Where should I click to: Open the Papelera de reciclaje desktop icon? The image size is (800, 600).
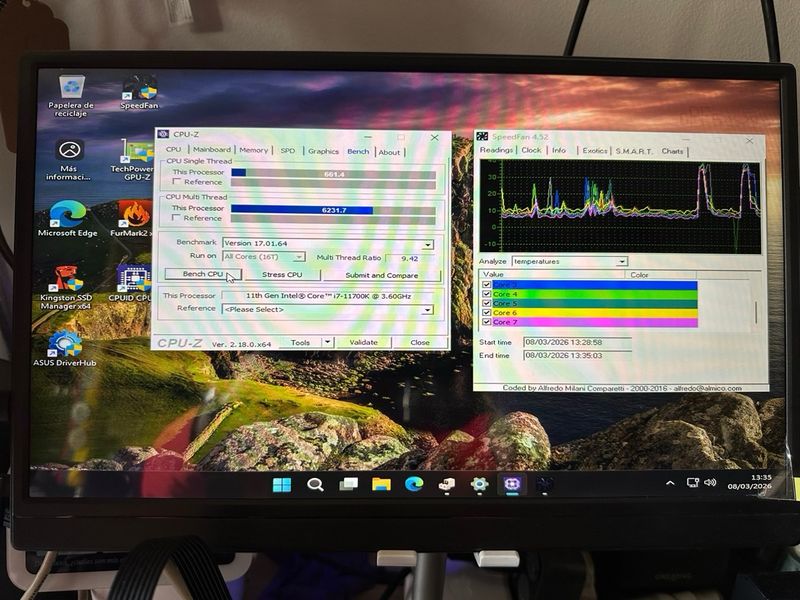[x=71, y=96]
